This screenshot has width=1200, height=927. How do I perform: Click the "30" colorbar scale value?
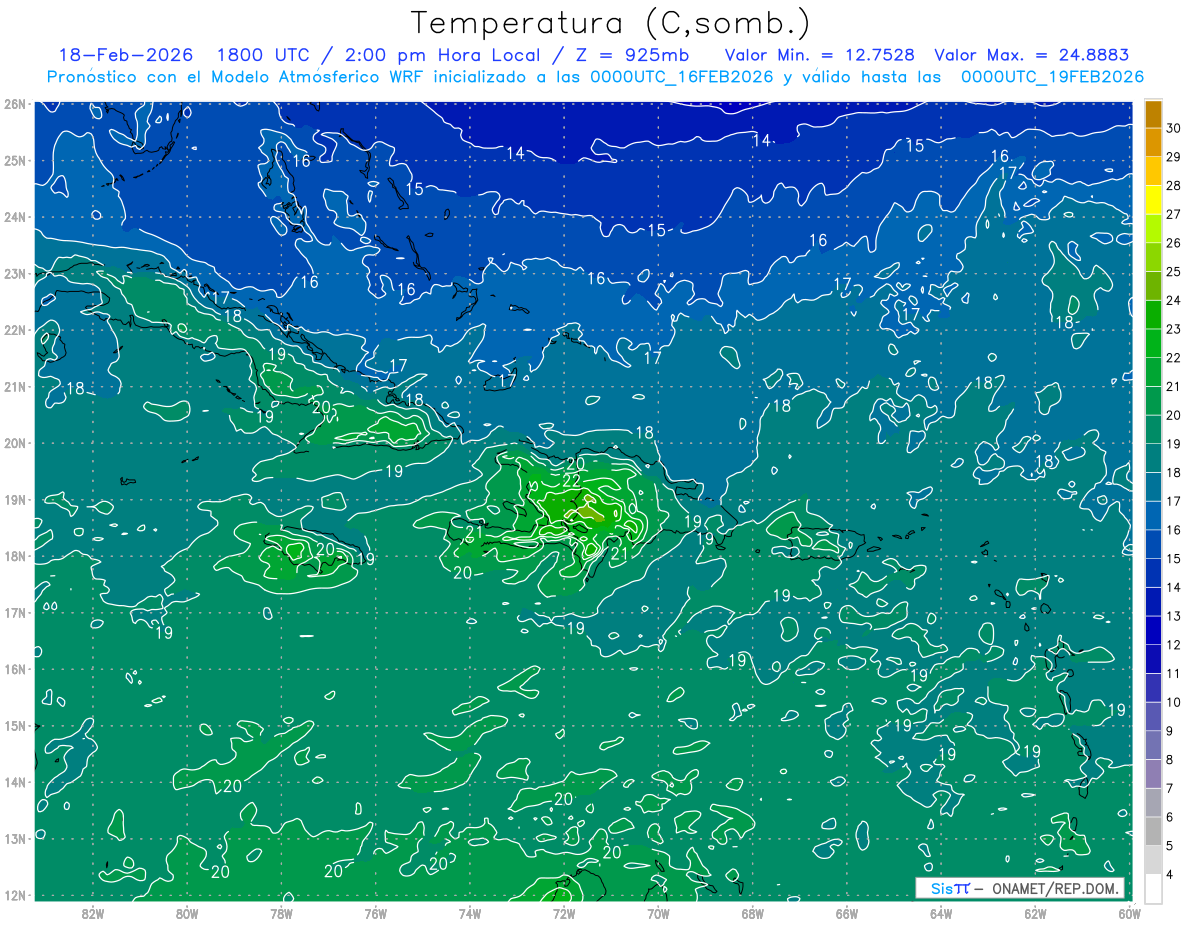[1173, 128]
